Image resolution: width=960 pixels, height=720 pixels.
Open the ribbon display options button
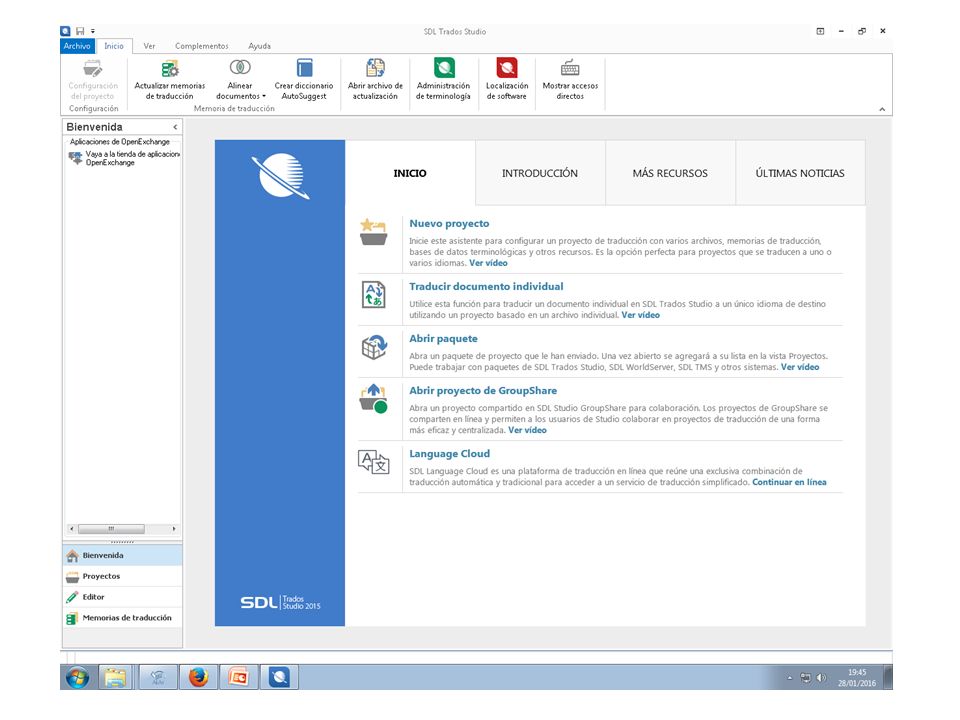tap(820, 31)
